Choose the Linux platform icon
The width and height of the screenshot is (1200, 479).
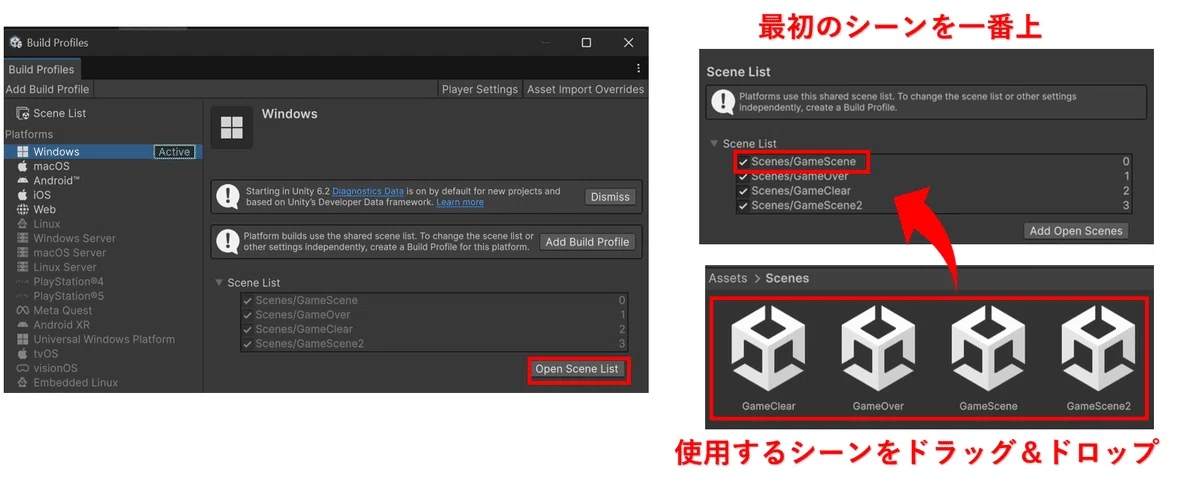coord(23,224)
